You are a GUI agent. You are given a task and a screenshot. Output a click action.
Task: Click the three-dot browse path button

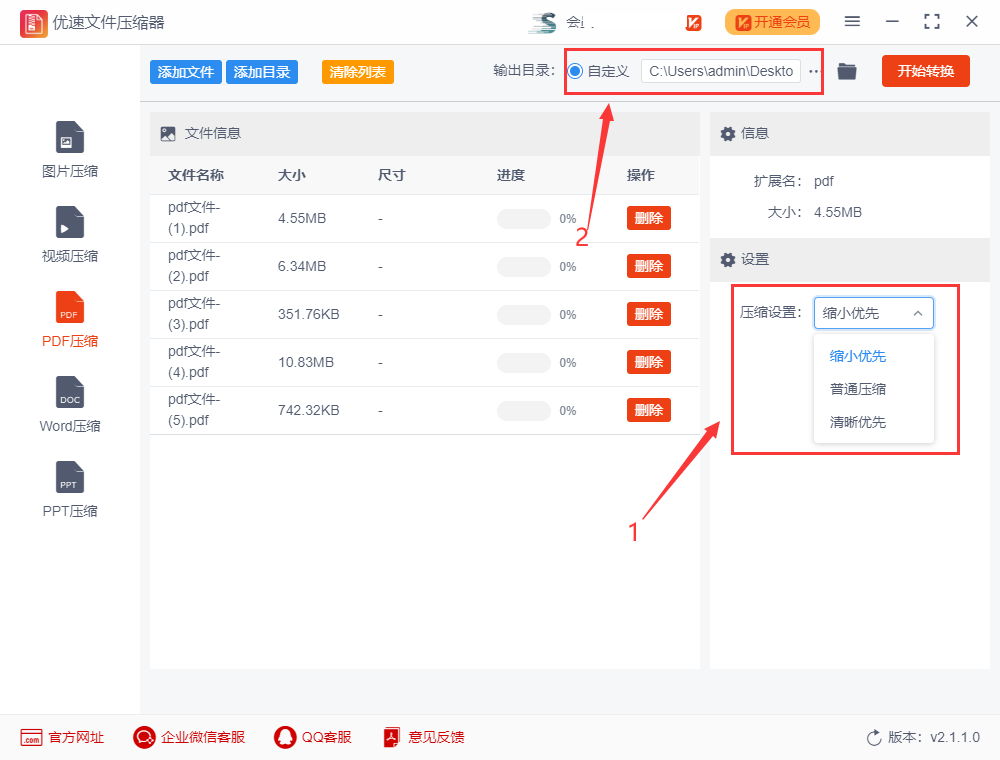tap(813, 71)
